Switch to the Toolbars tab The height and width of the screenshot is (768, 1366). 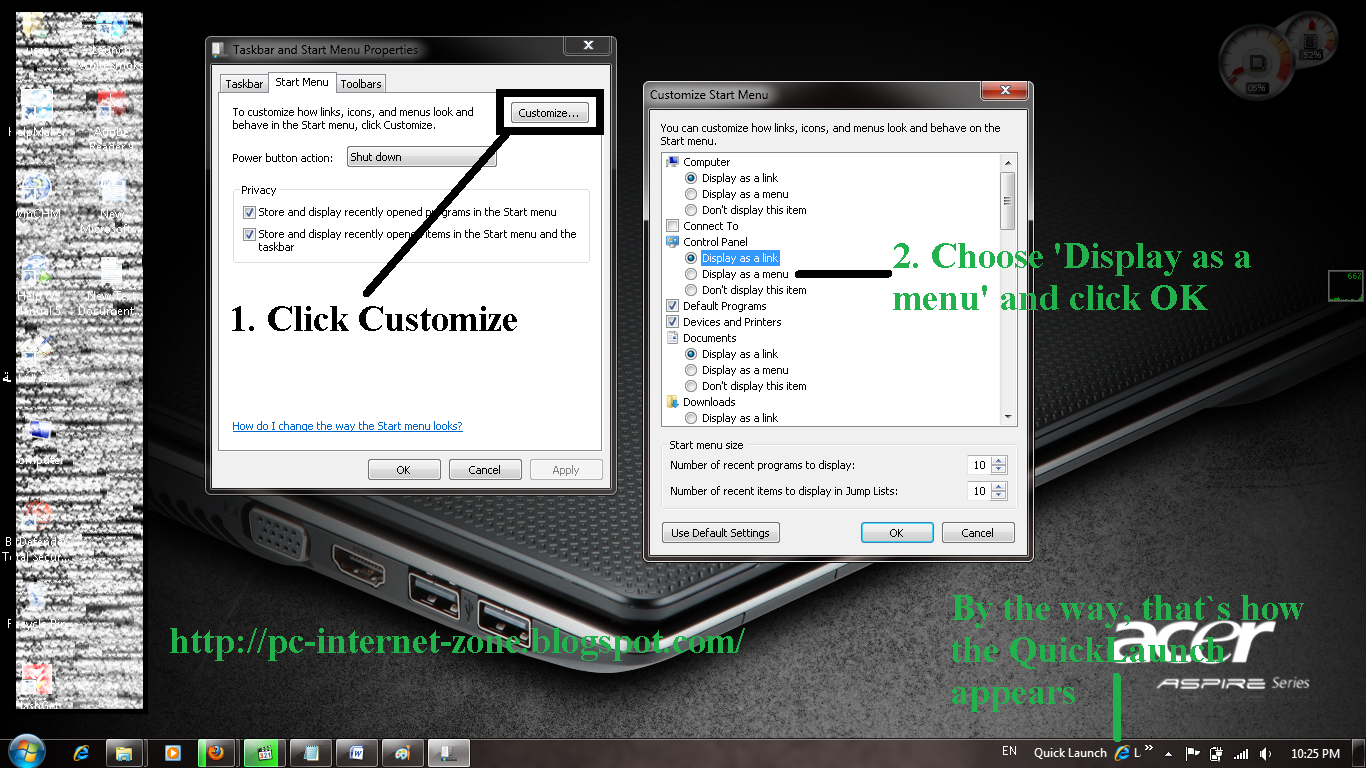click(x=360, y=83)
